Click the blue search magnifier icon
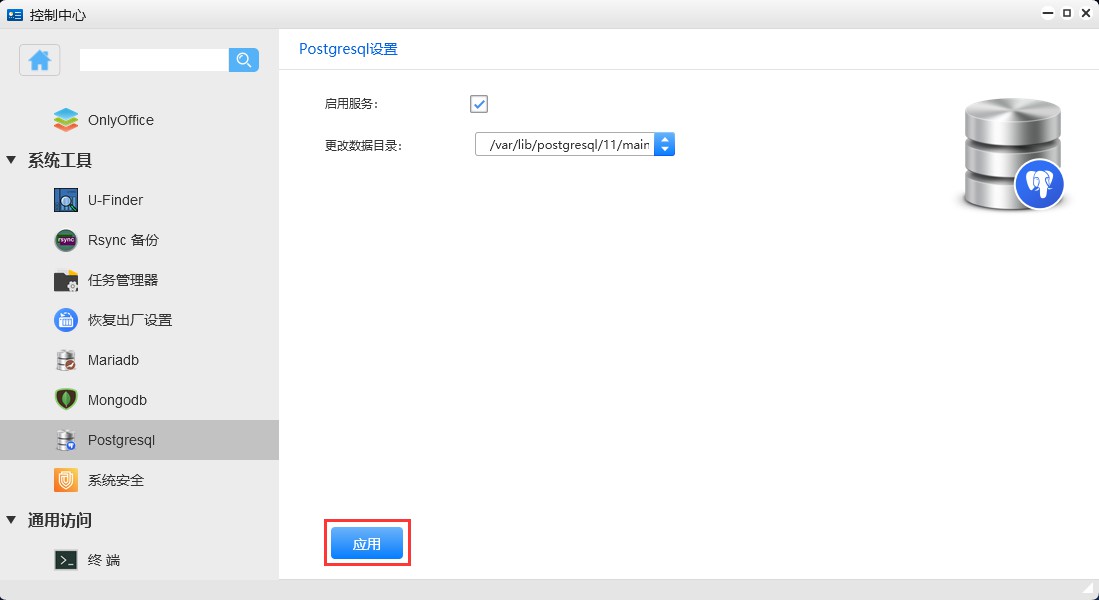The height and width of the screenshot is (600, 1099). pos(243,60)
